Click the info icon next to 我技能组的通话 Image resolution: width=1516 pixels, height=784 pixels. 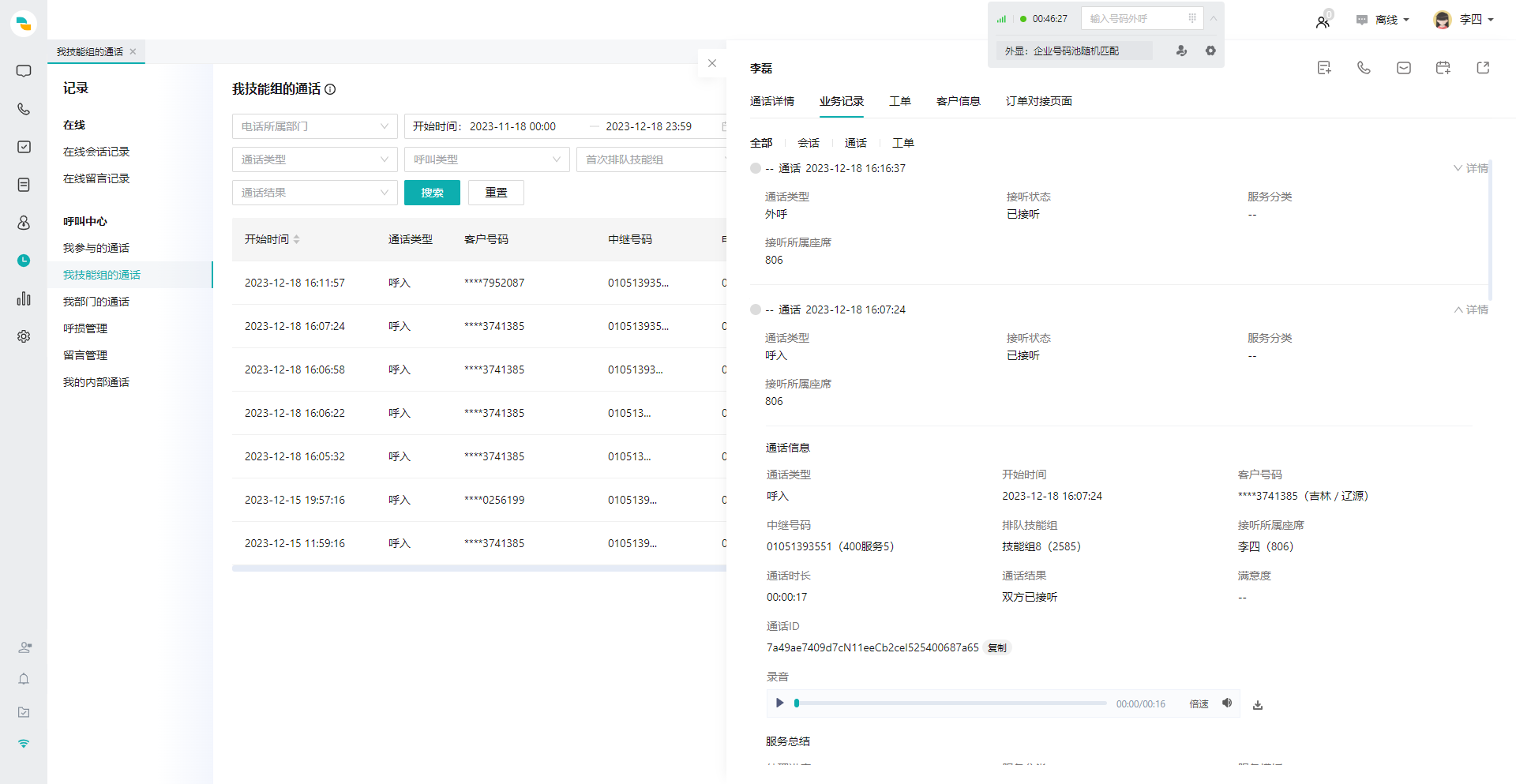330,89
